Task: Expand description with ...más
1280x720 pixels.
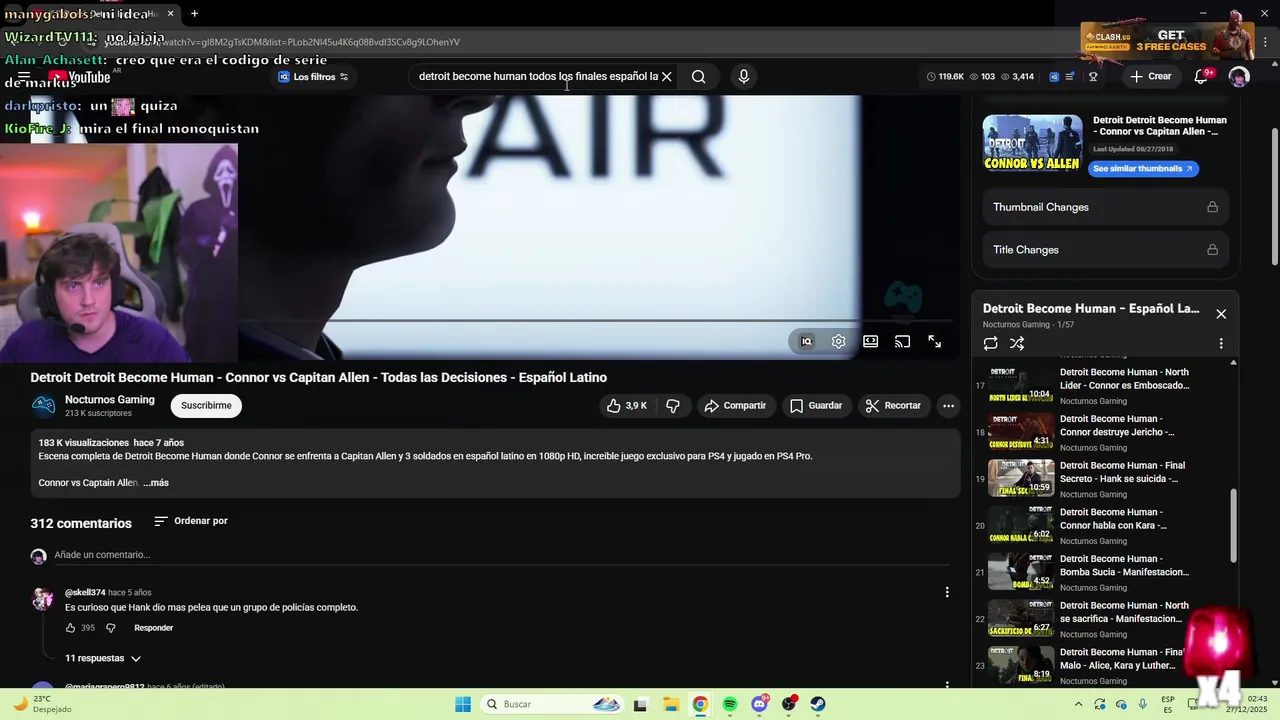Action: tap(156, 483)
